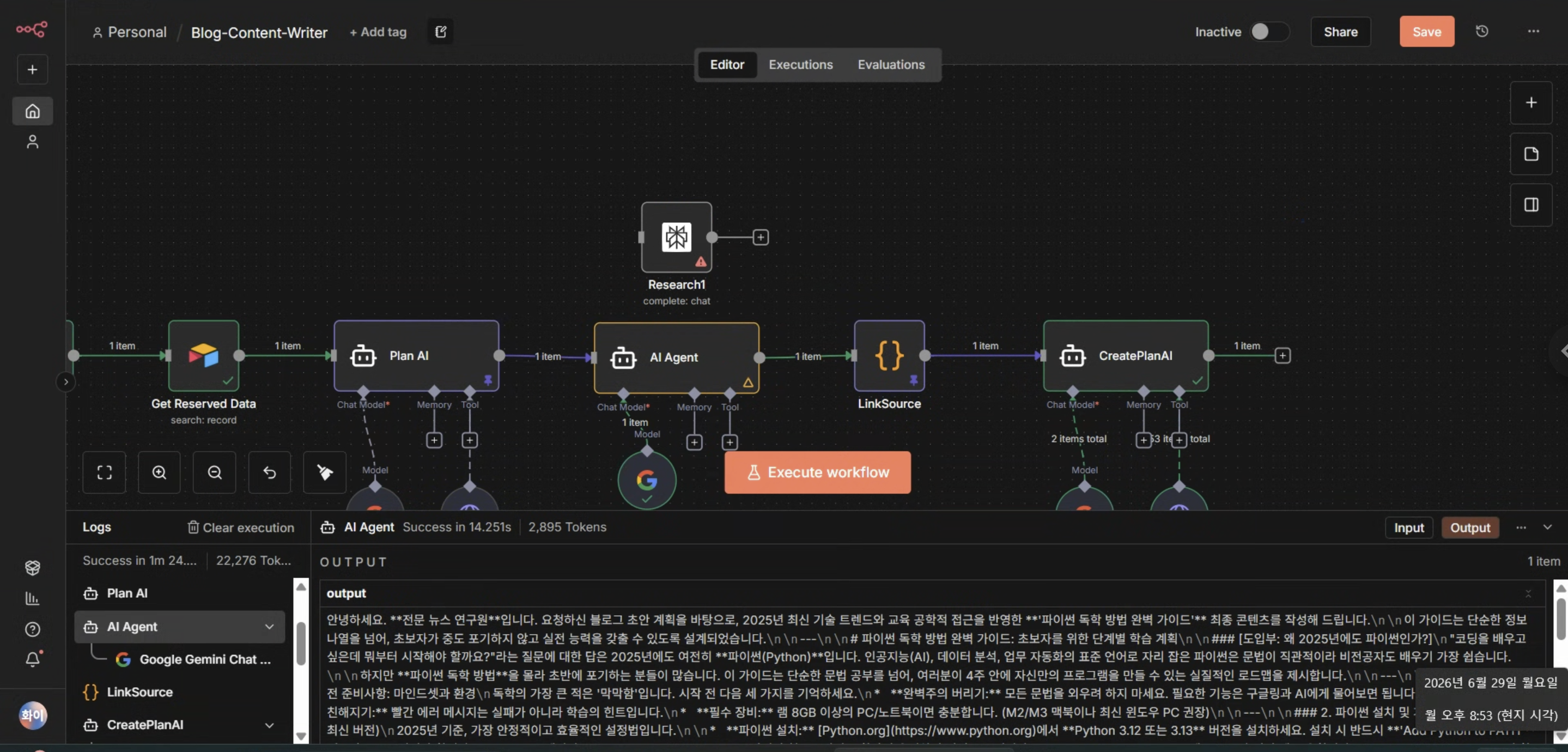Image resolution: width=1568 pixels, height=752 pixels.
Task: Open the zoom to fit view button
Action: click(x=104, y=472)
